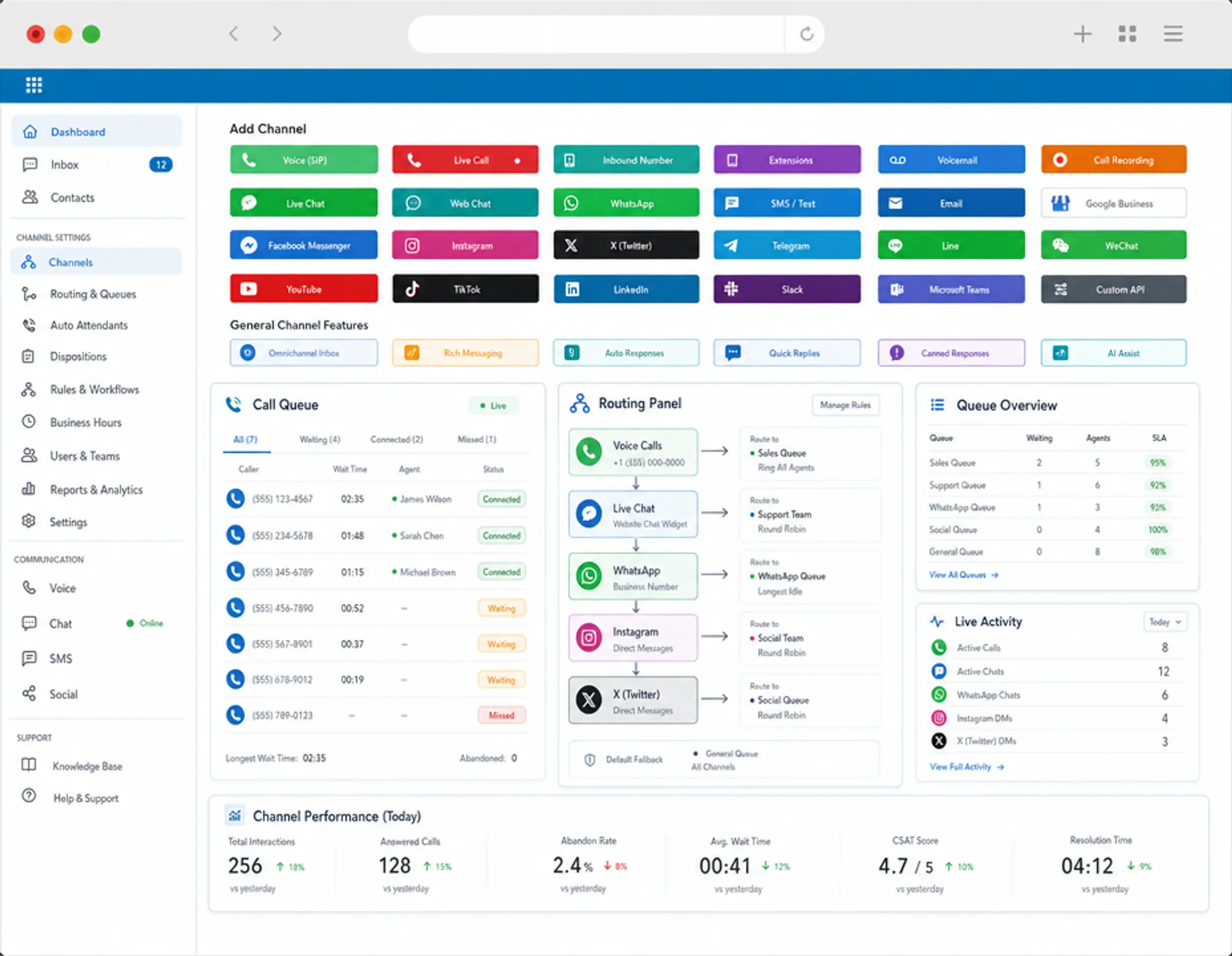Click the Canned Responses icon
This screenshot has width=1232, height=956.
tap(897, 353)
